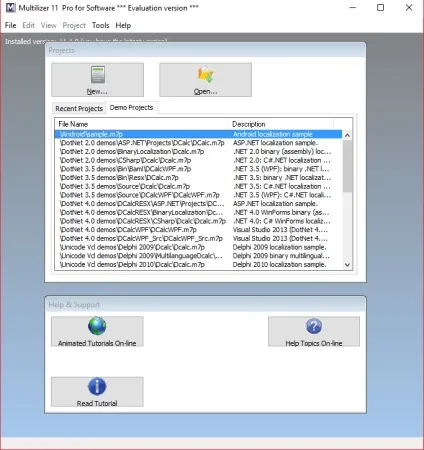The height and width of the screenshot is (450, 424).
Task: Click the Open folder icon
Action: click(x=205, y=74)
